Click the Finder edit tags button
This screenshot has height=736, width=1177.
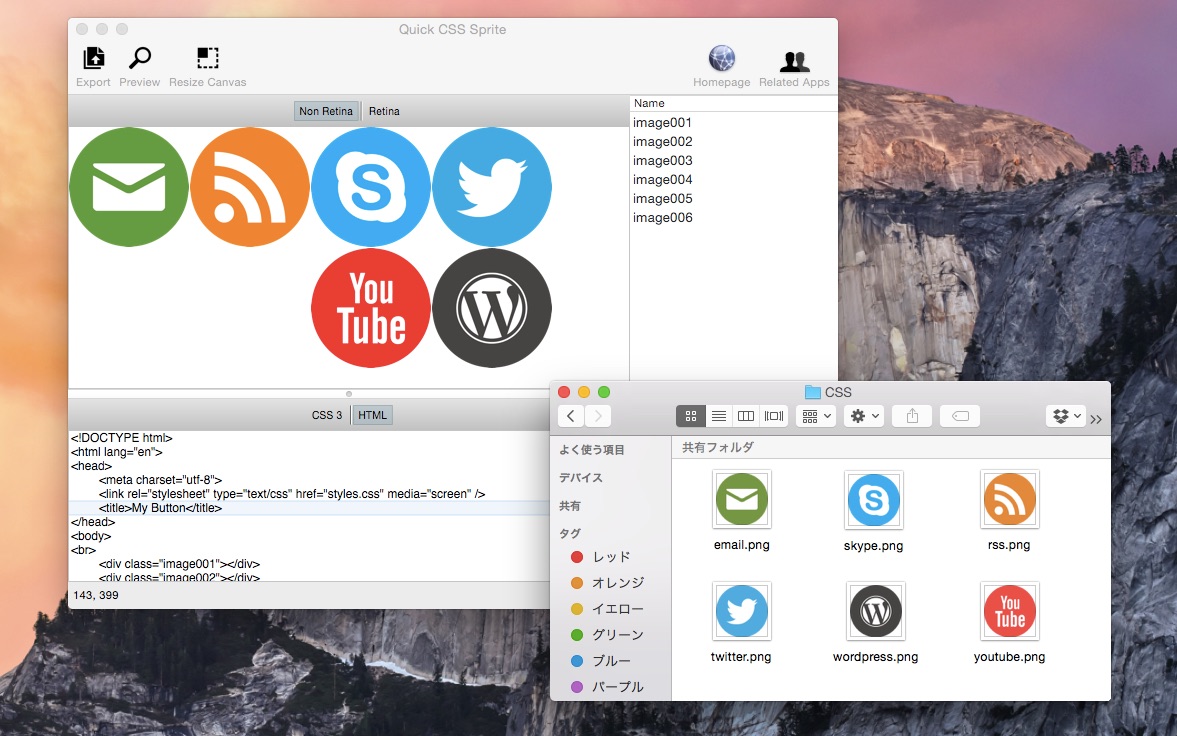[x=960, y=416]
